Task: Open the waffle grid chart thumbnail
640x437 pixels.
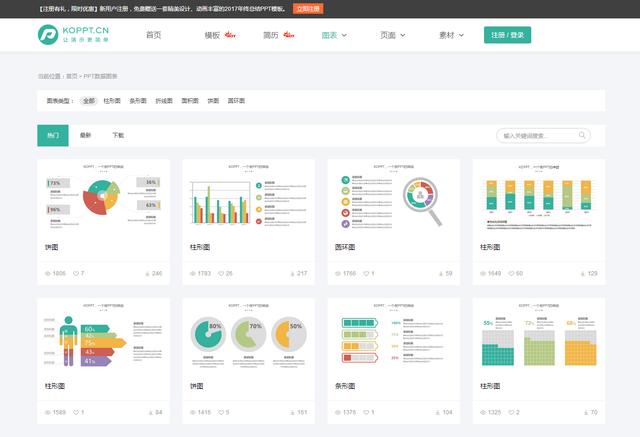Action: (539, 336)
